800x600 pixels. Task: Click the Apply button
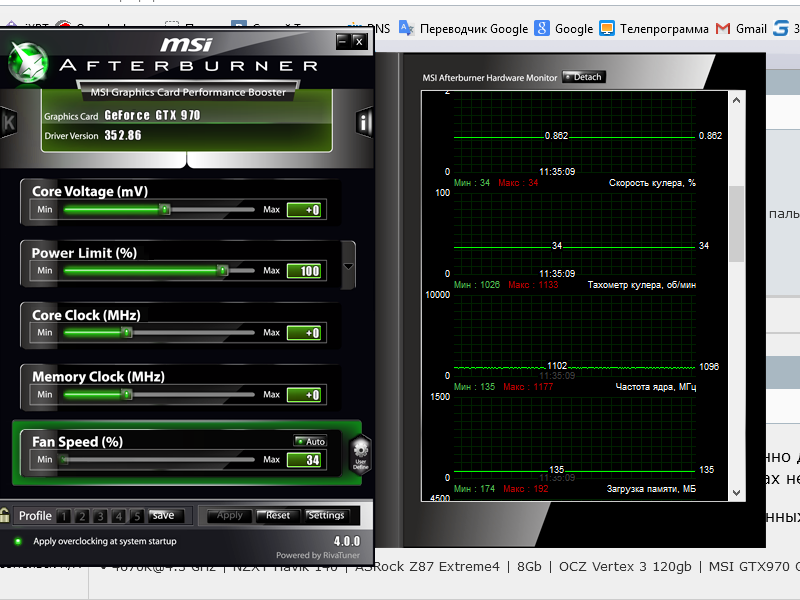230,515
